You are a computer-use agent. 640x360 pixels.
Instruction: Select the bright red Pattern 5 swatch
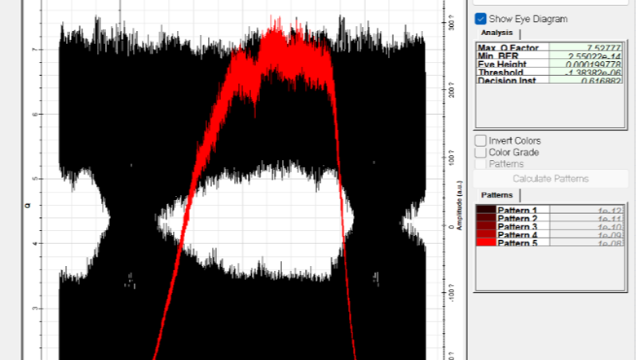point(486,242)
